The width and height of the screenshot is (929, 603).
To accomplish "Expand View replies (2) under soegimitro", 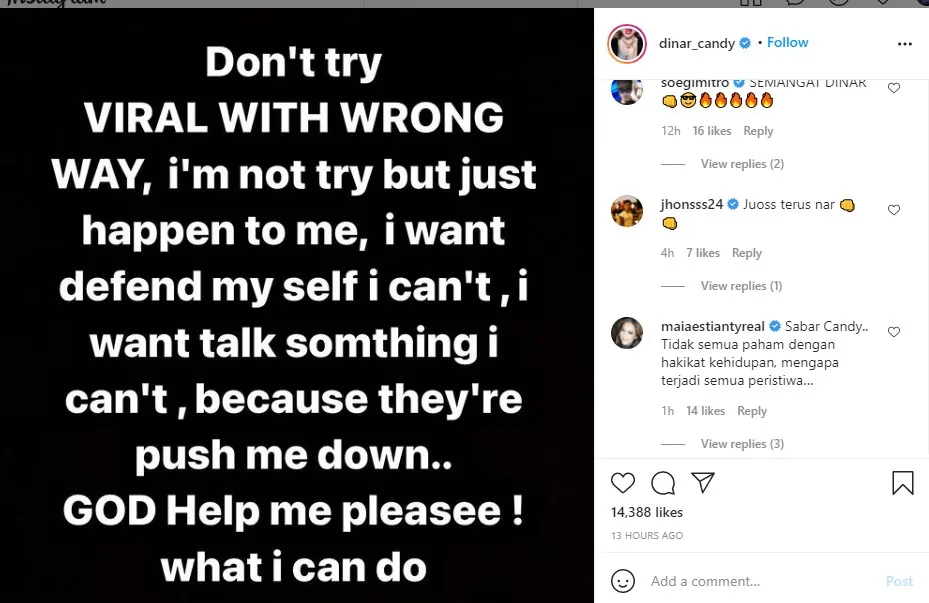I will coord(742,163).
